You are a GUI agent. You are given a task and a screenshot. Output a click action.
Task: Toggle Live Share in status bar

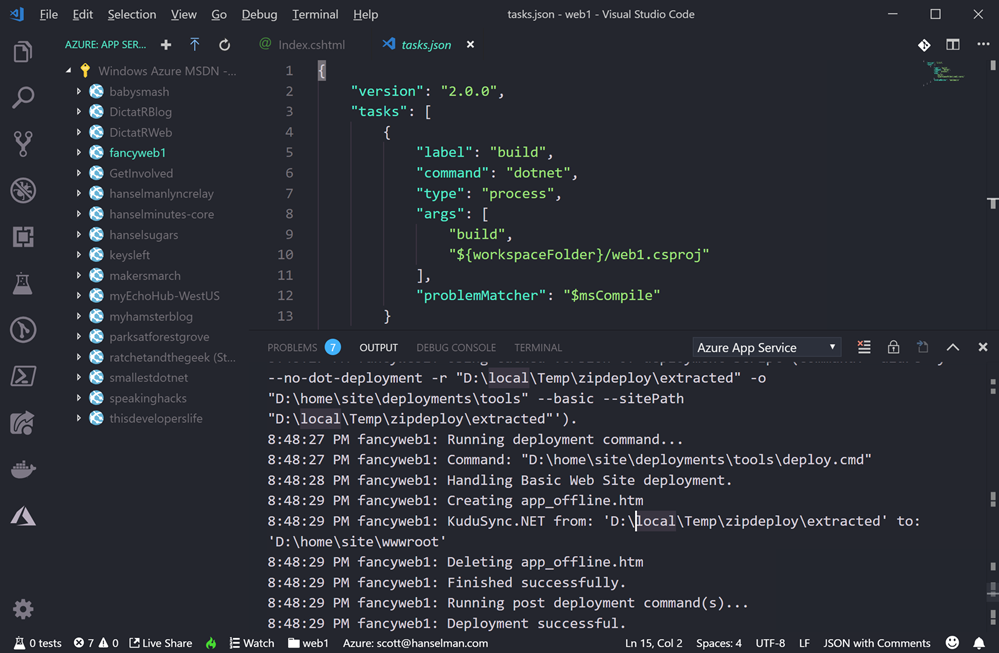coord(160,643)
